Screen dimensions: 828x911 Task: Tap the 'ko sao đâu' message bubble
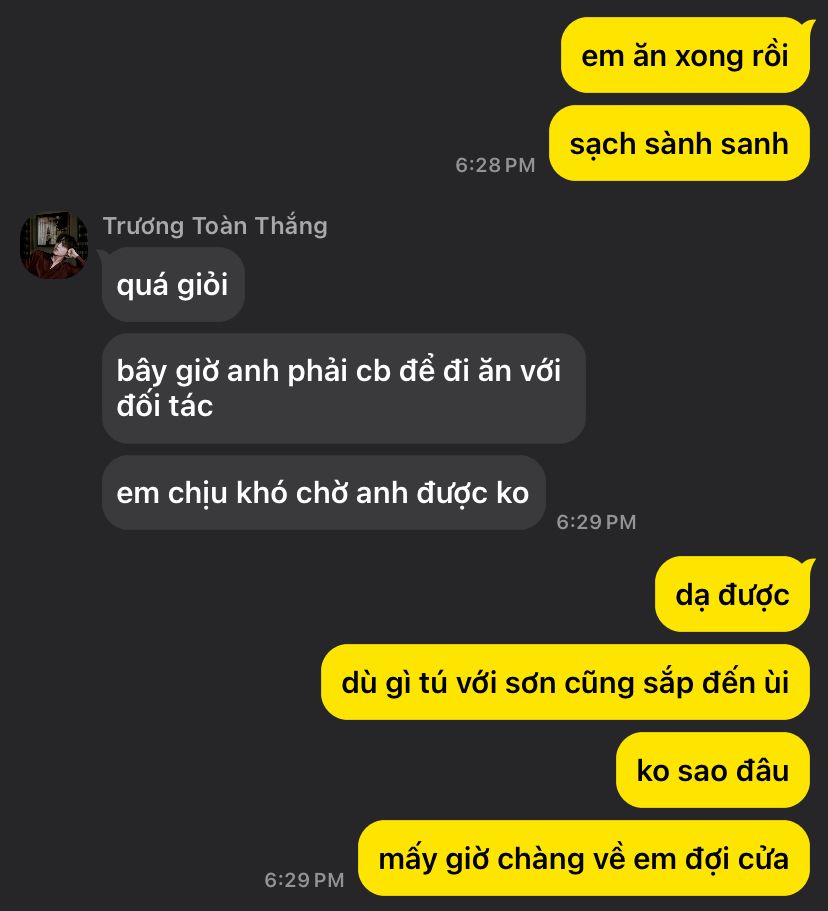click(713, 770)
